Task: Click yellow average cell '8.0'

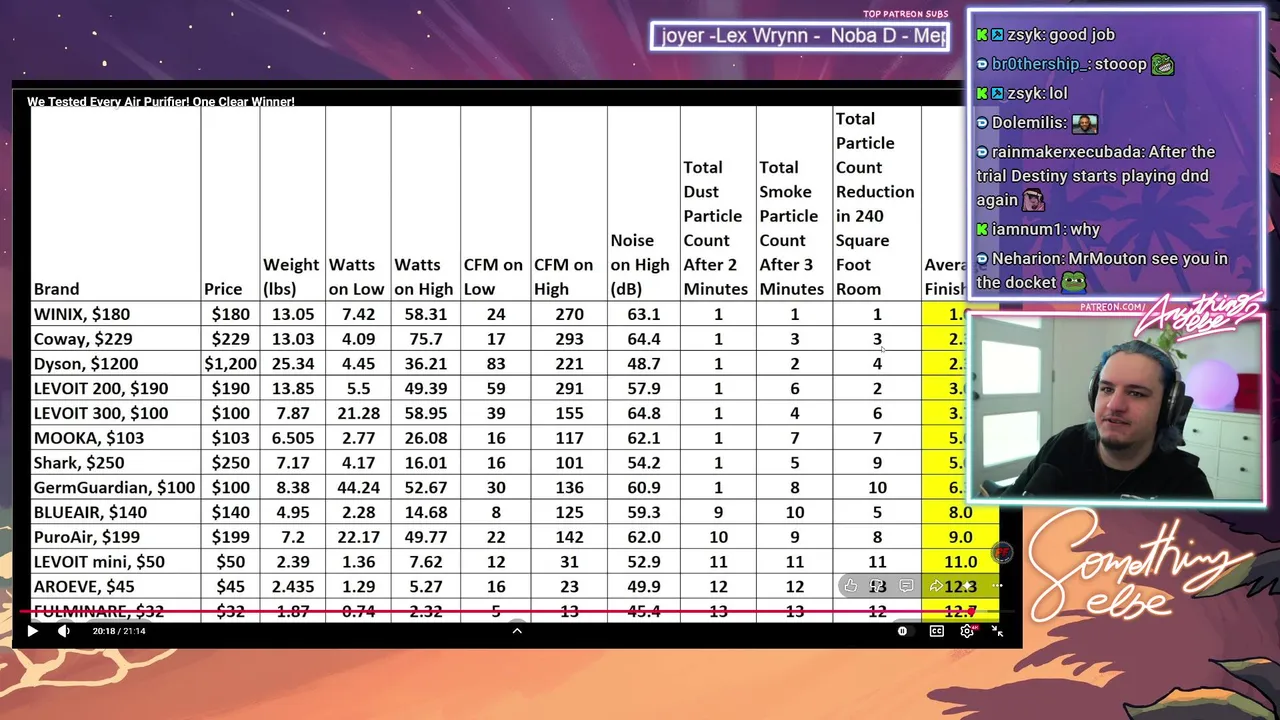Action: coord(960,512)
